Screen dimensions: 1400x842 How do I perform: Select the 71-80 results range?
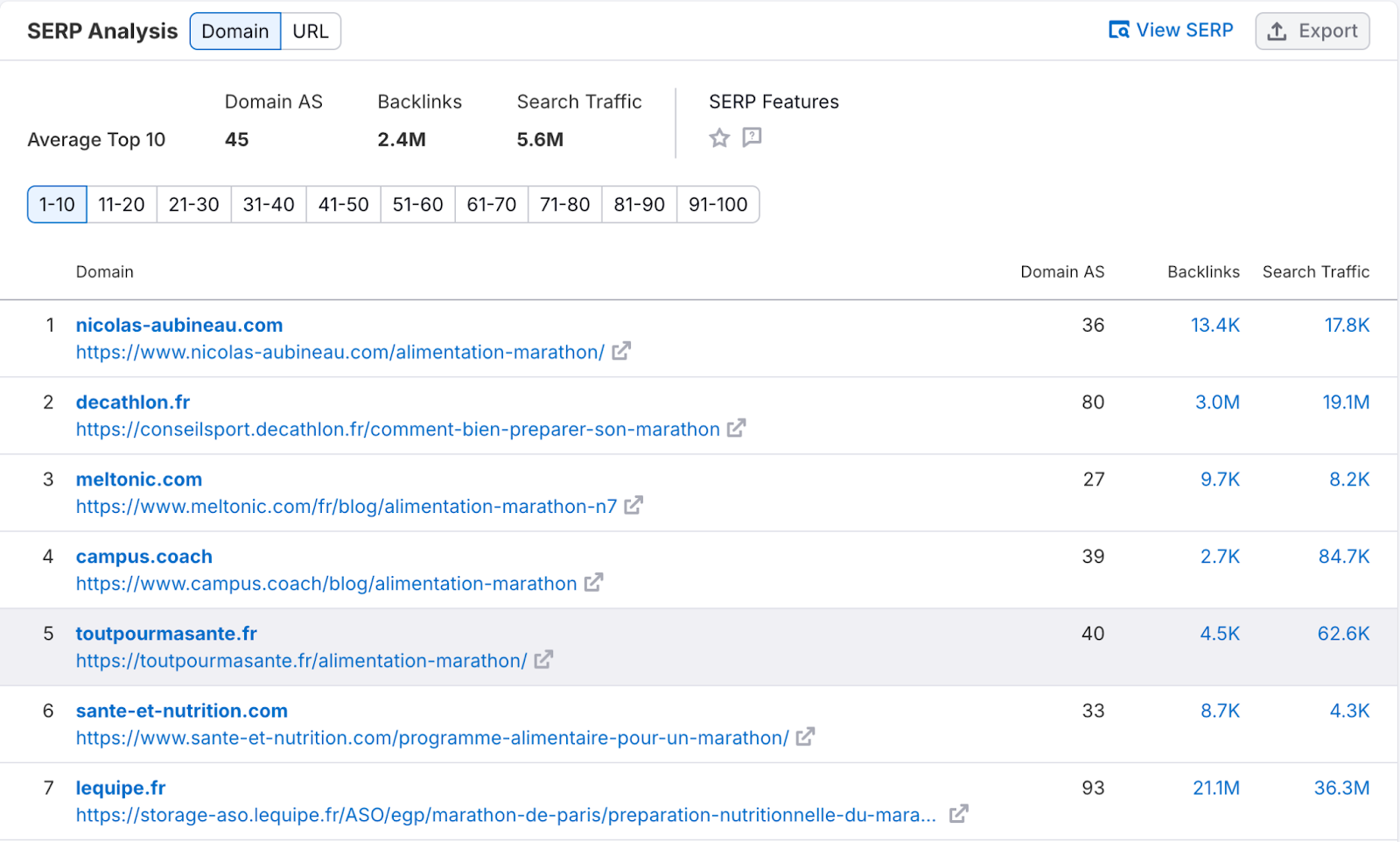(565, 205)
